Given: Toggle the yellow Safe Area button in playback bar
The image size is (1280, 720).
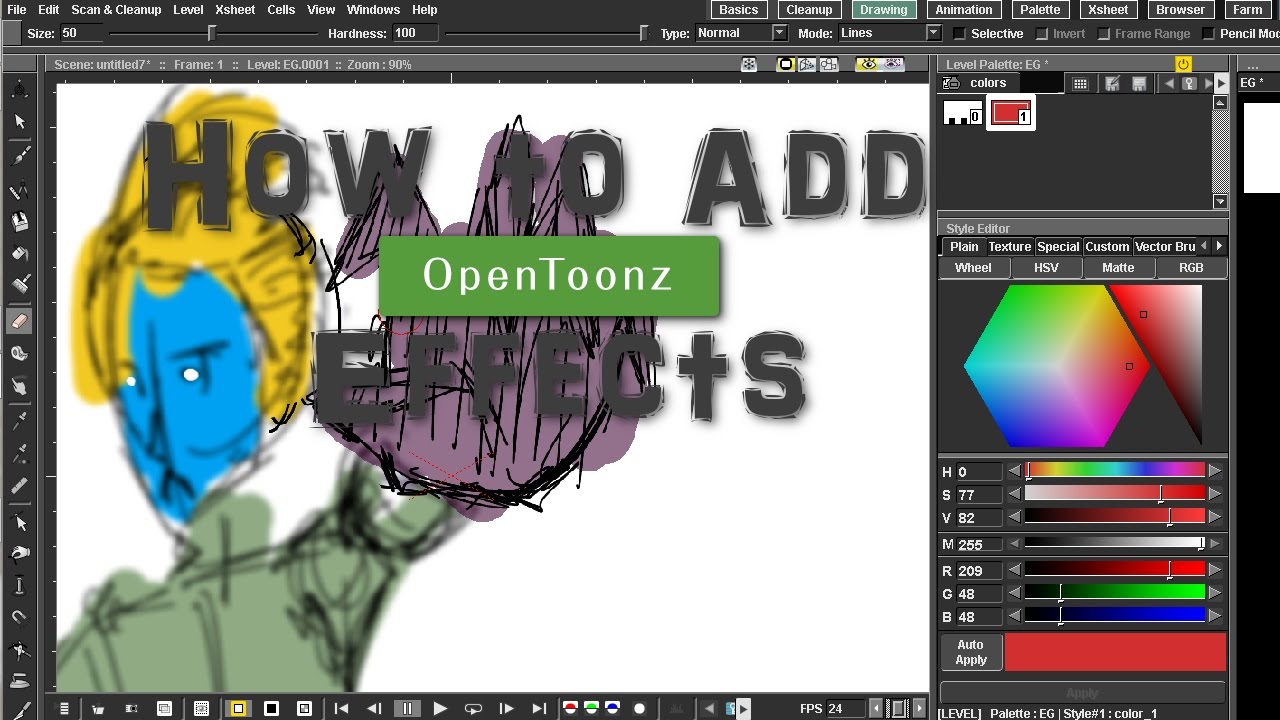Looking at the screenshot, I should point(238,709).
